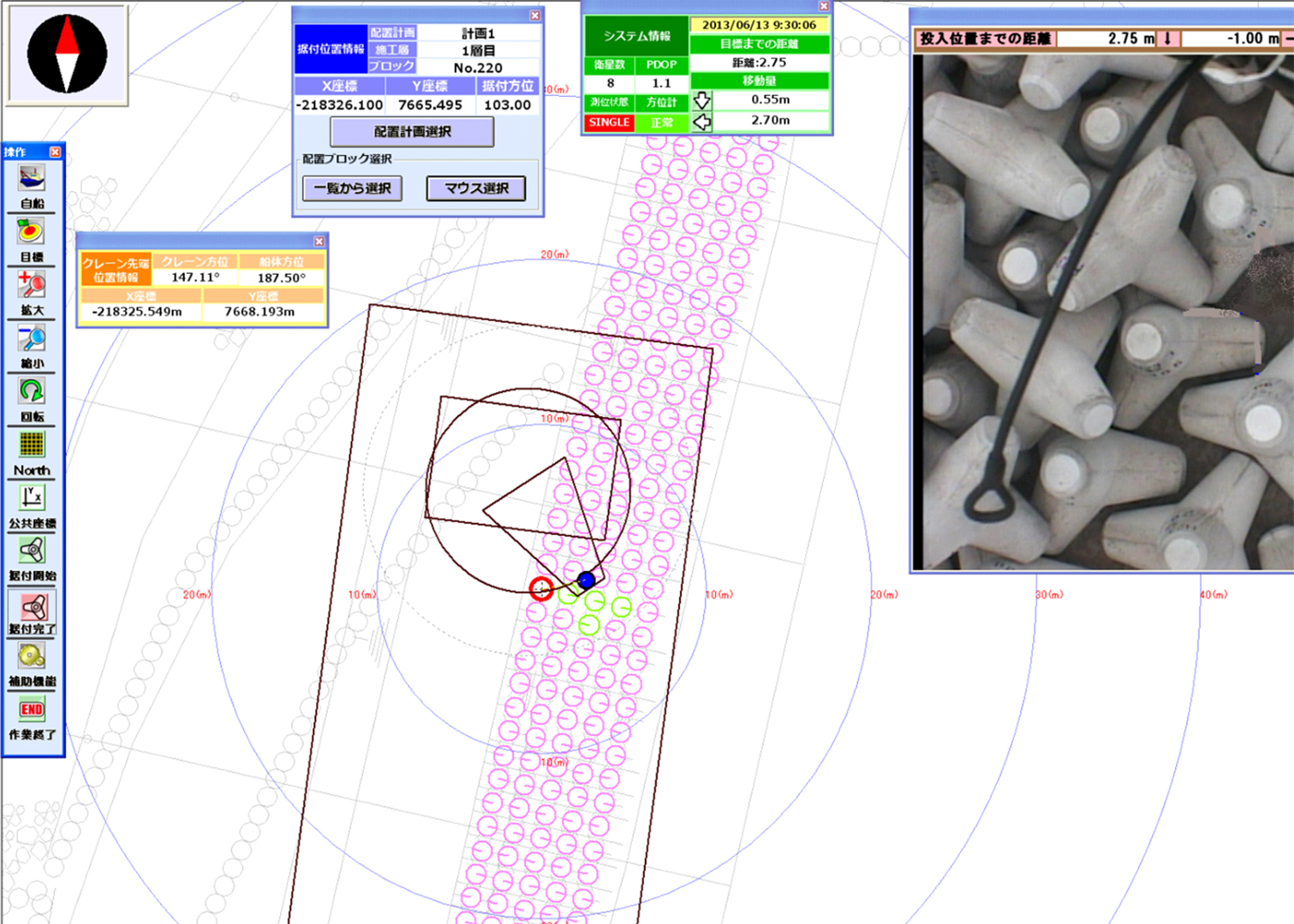Viewport: 1294px width, 924px height.
Task: Click the left-arrow movement indicator icon
Action: (x=701, y=122)
